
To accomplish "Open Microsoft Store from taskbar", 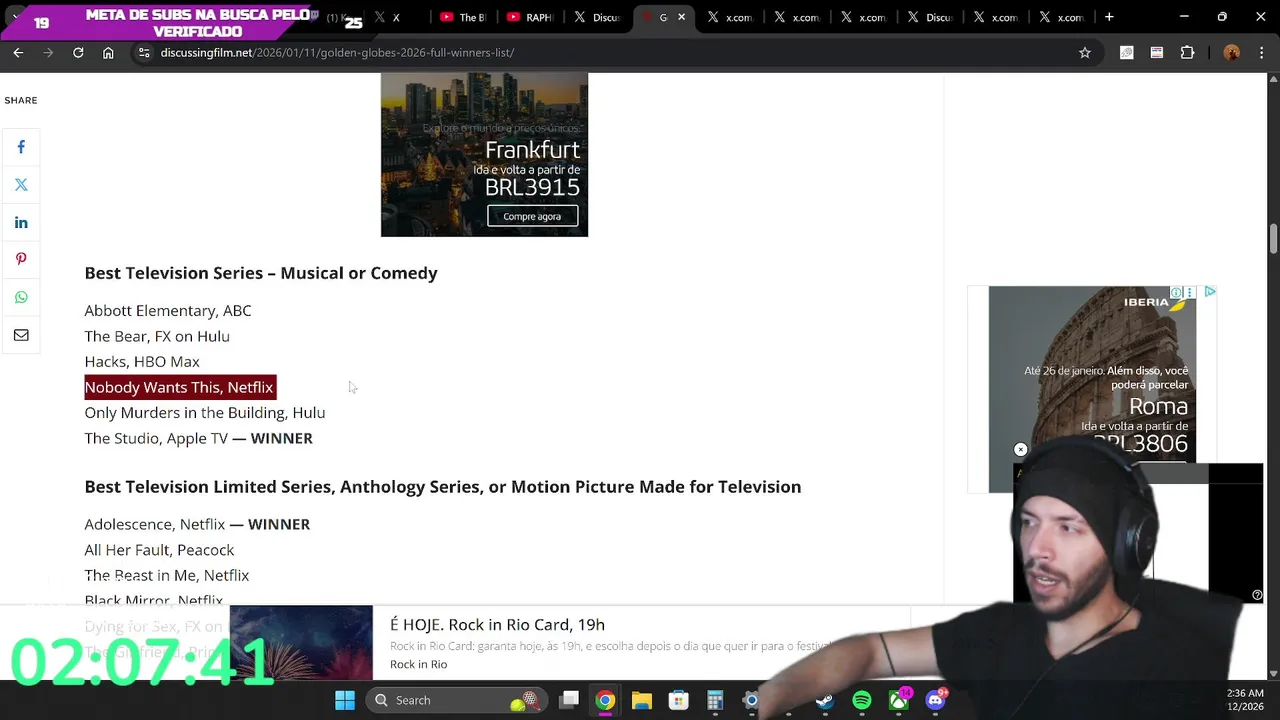I will point(678,700).
